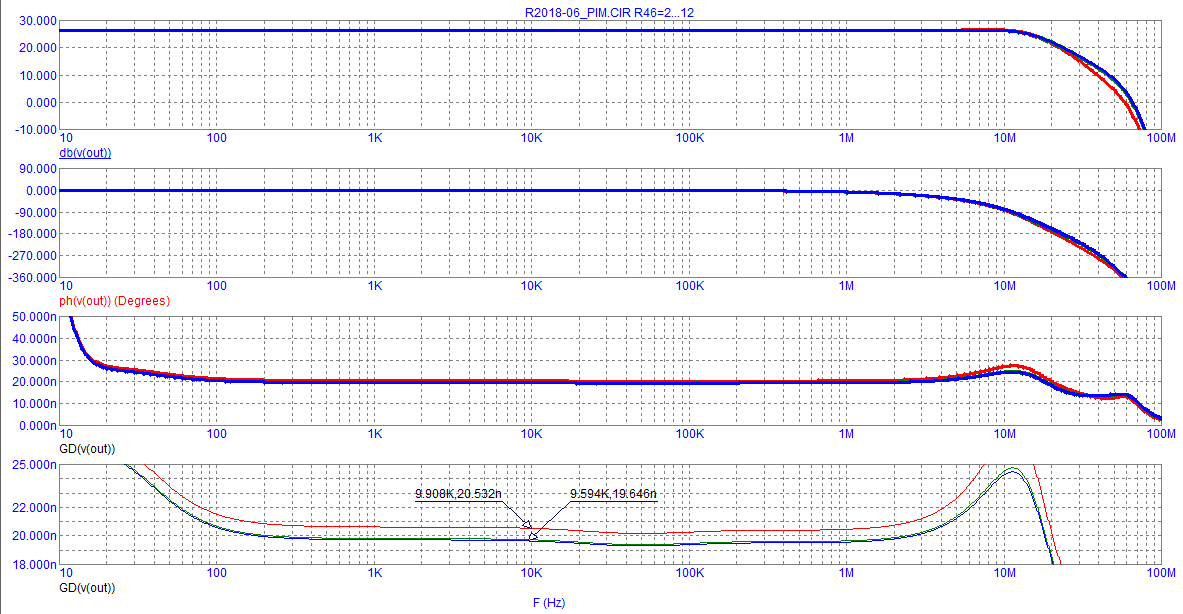Screen dimensions: 1183x614
Task: Click the 25.000n value on the zoomed delay axis
Action: [35, 465]
